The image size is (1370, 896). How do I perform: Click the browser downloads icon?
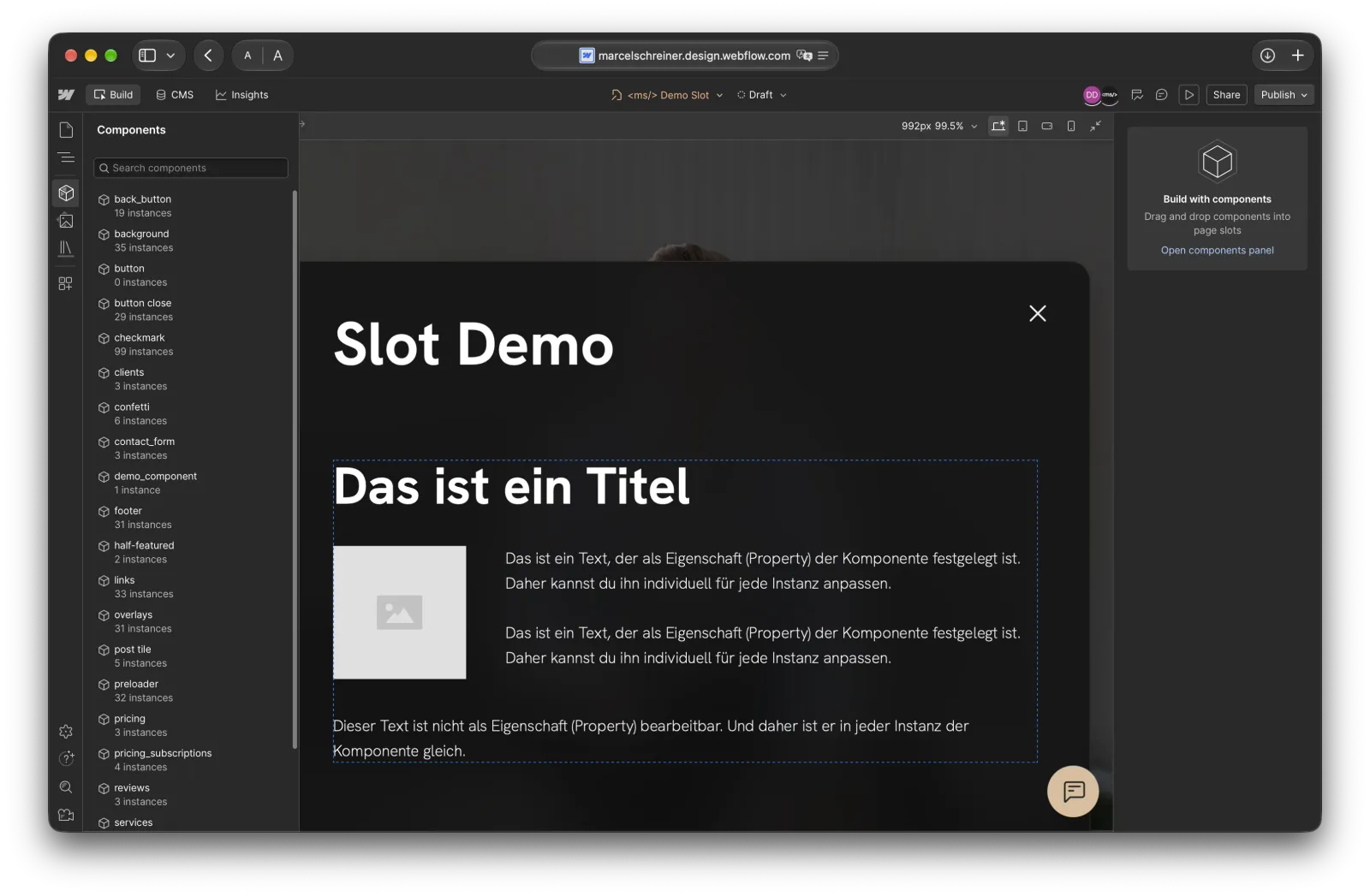tap(1268, 56)
